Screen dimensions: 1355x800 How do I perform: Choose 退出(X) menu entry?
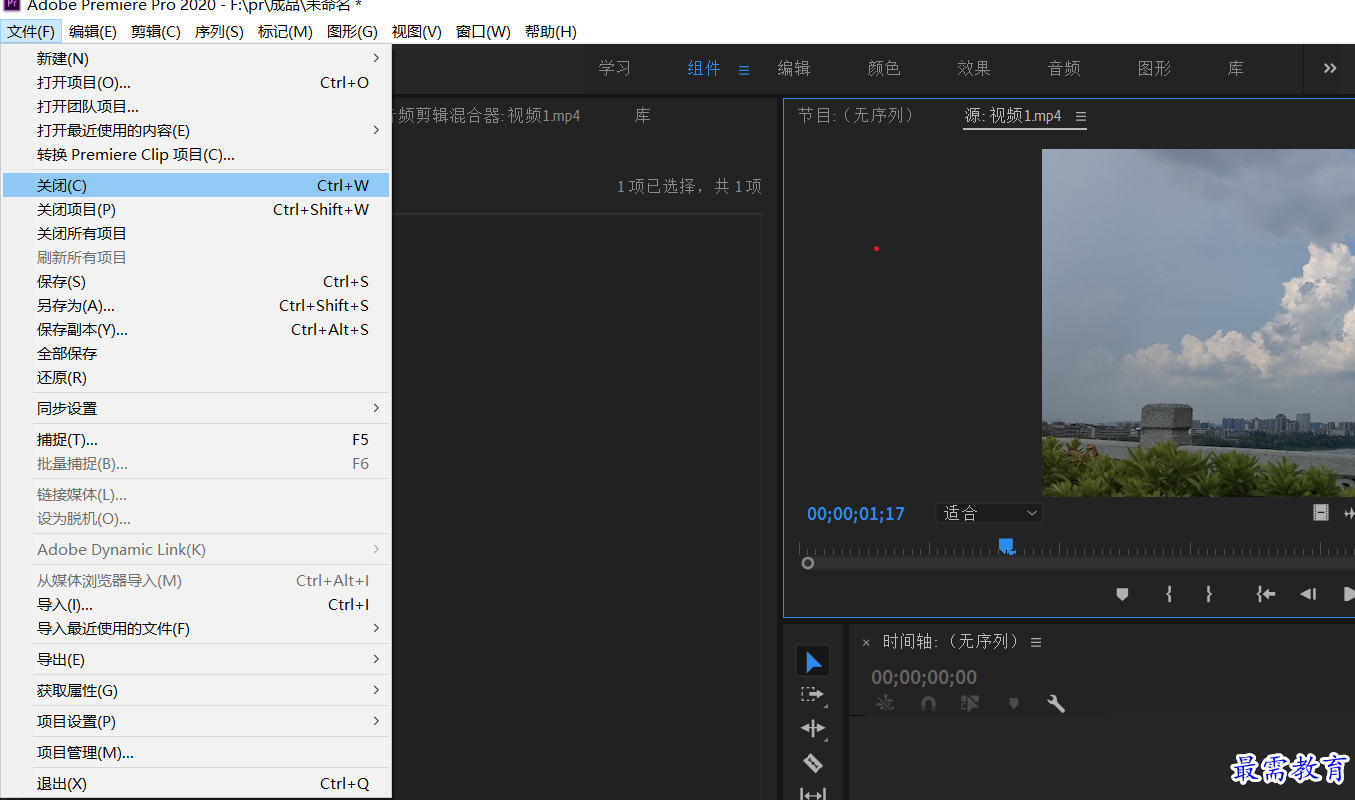coord(196,783)
